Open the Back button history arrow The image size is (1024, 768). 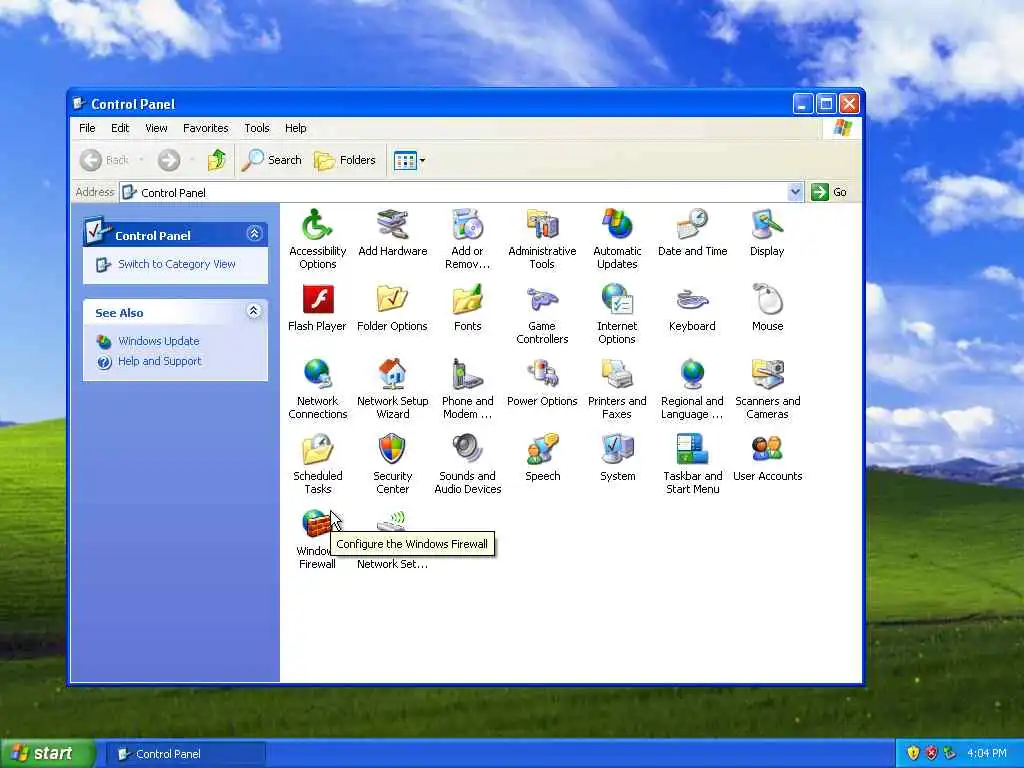coord(141,160)
